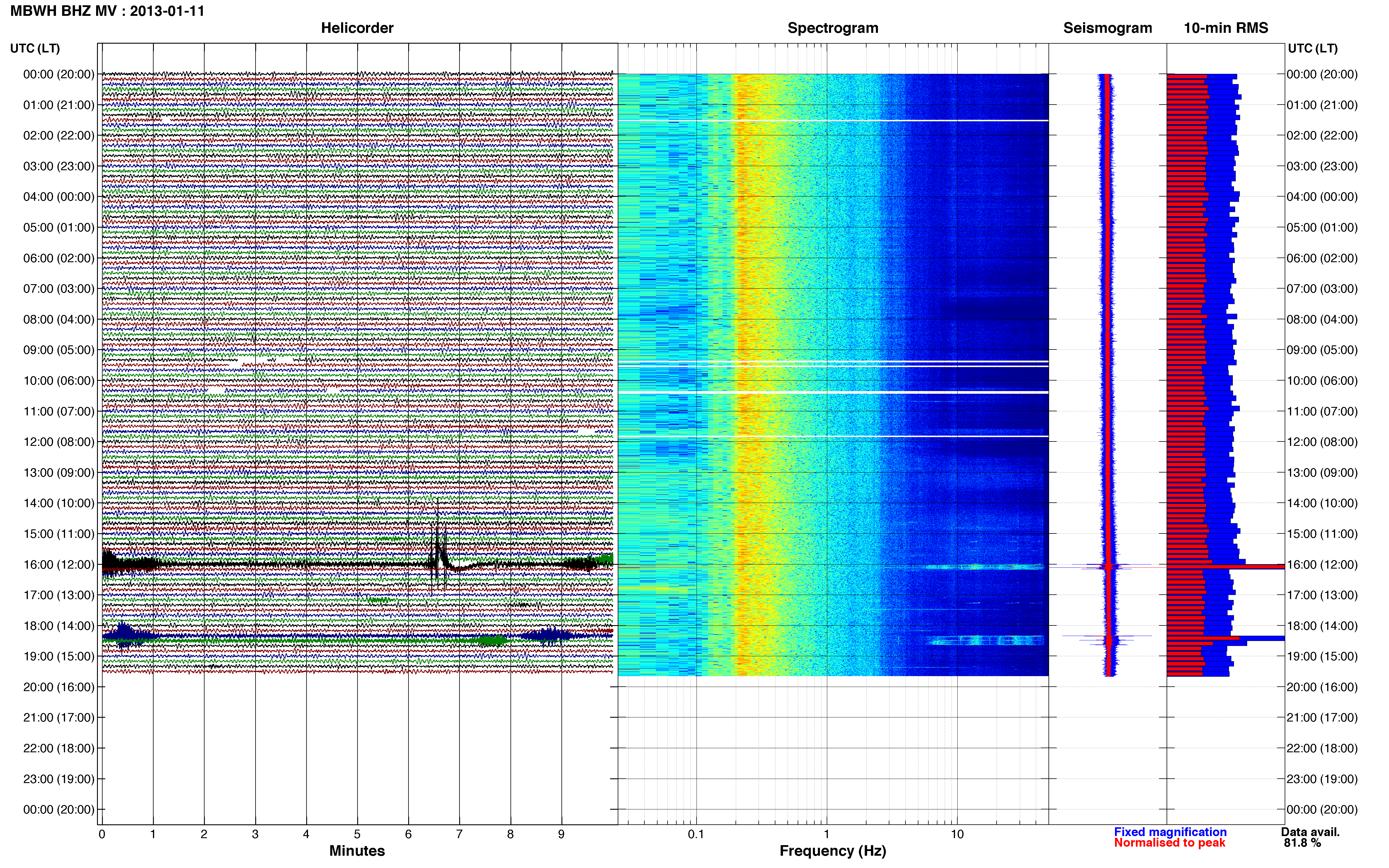This screenshot has width=1389, height=868.
Task: Click 14:00 (10:00) on the Helicorder time axis
Action: point(59,503)
